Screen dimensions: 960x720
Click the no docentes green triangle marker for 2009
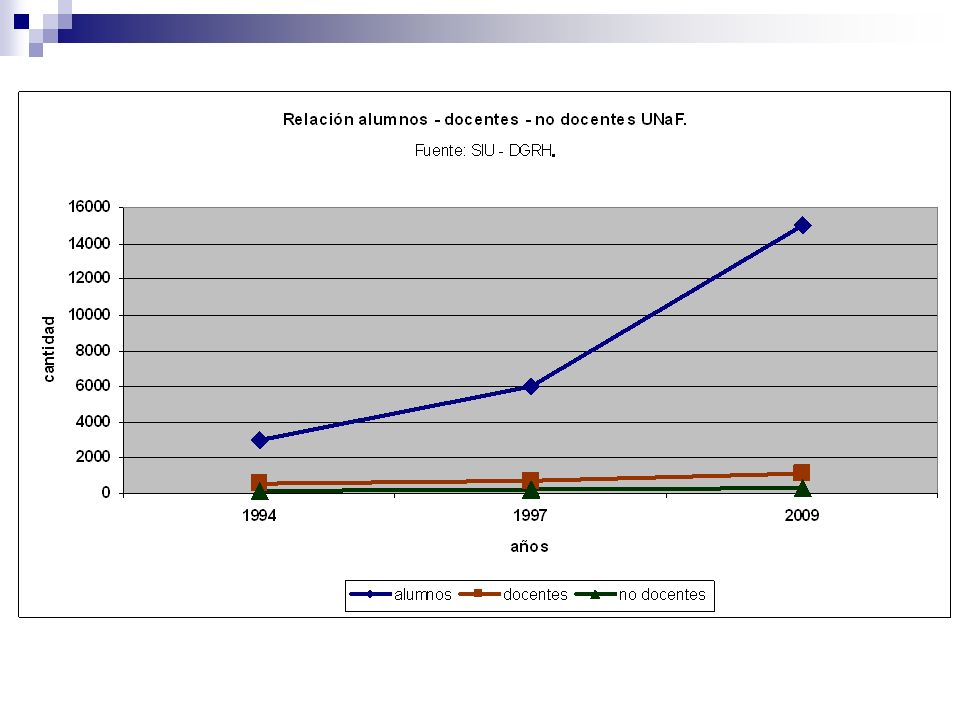(802, 488)
